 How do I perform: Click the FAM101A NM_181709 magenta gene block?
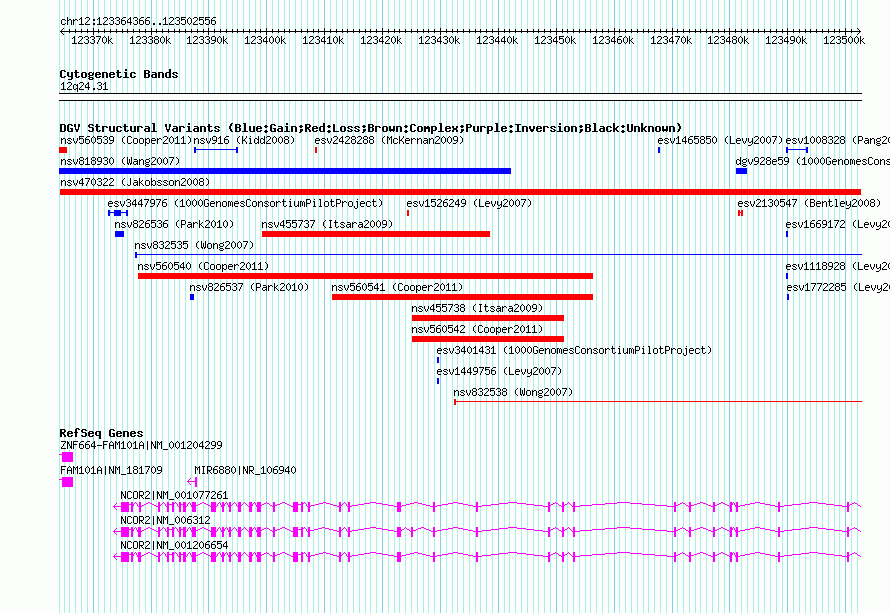click(x=66, y=482)
